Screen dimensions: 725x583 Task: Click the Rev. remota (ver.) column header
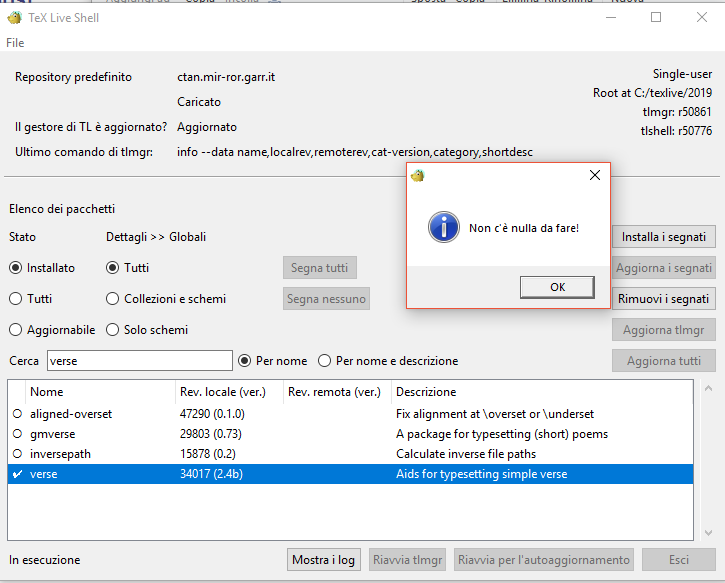point(338,392)
